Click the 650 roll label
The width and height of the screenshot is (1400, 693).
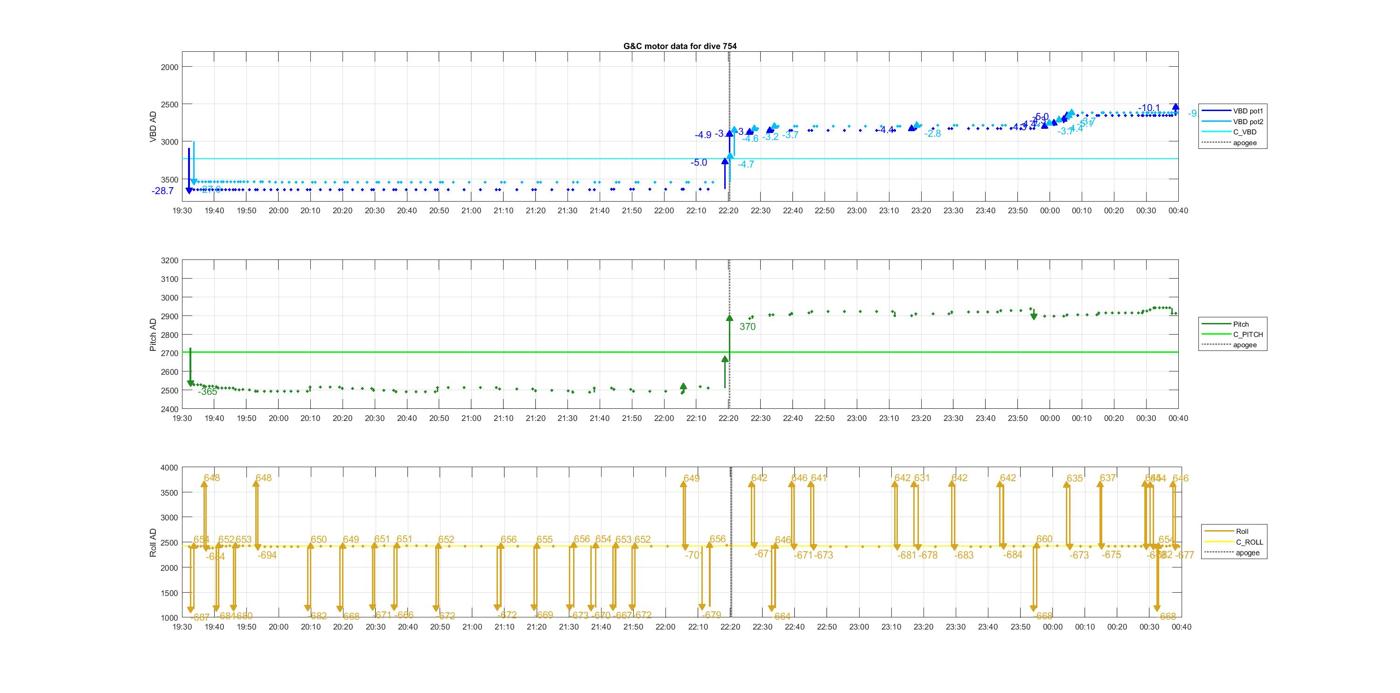(x=319, y=540)
